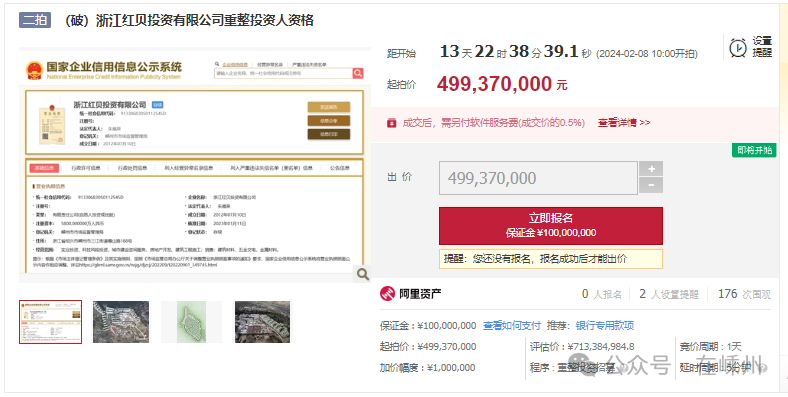Click the bid amount input field
This screenshot has width=788, height=397.
coord(538,178)
